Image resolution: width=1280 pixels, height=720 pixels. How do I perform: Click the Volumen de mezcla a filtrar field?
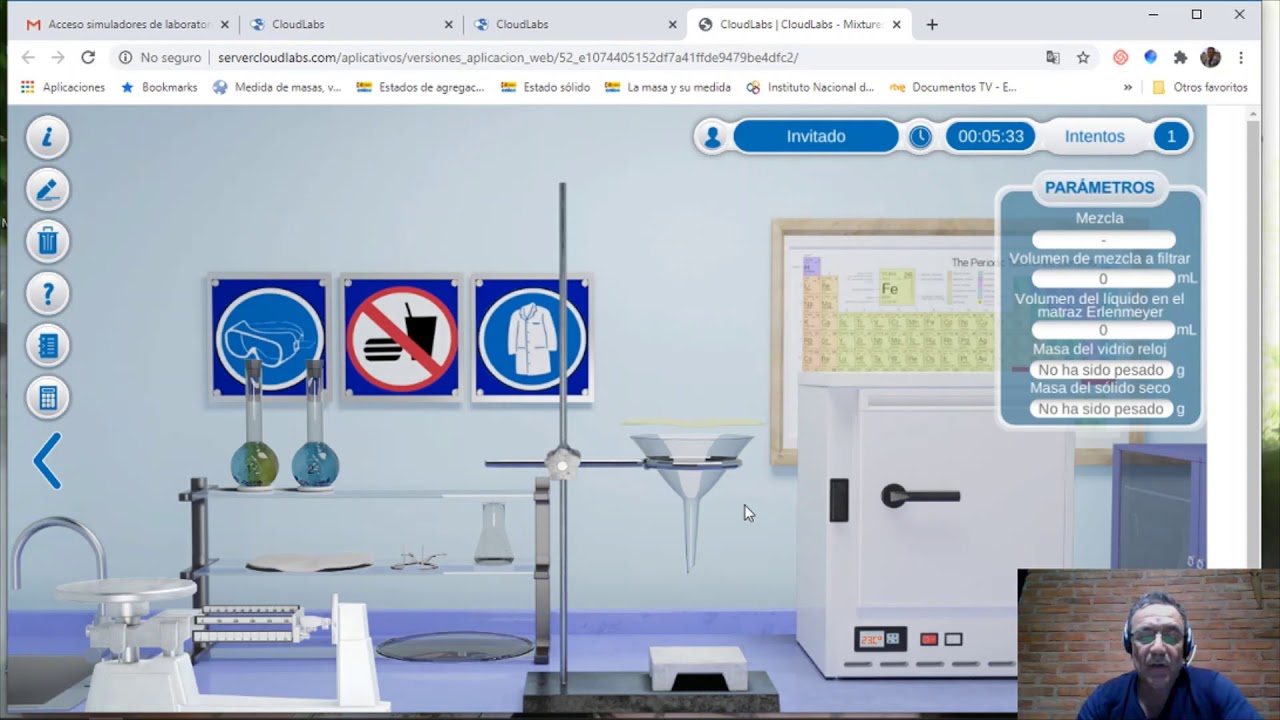[x=1103, y=279]
